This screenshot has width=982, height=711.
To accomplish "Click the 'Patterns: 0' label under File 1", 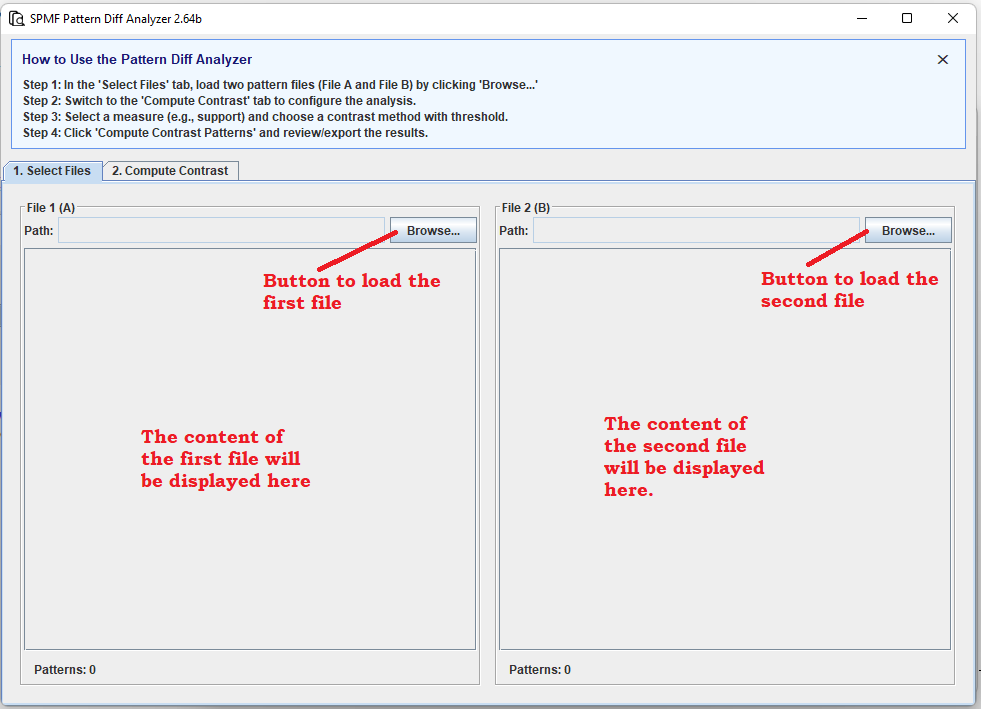I will tap(65, 669).
